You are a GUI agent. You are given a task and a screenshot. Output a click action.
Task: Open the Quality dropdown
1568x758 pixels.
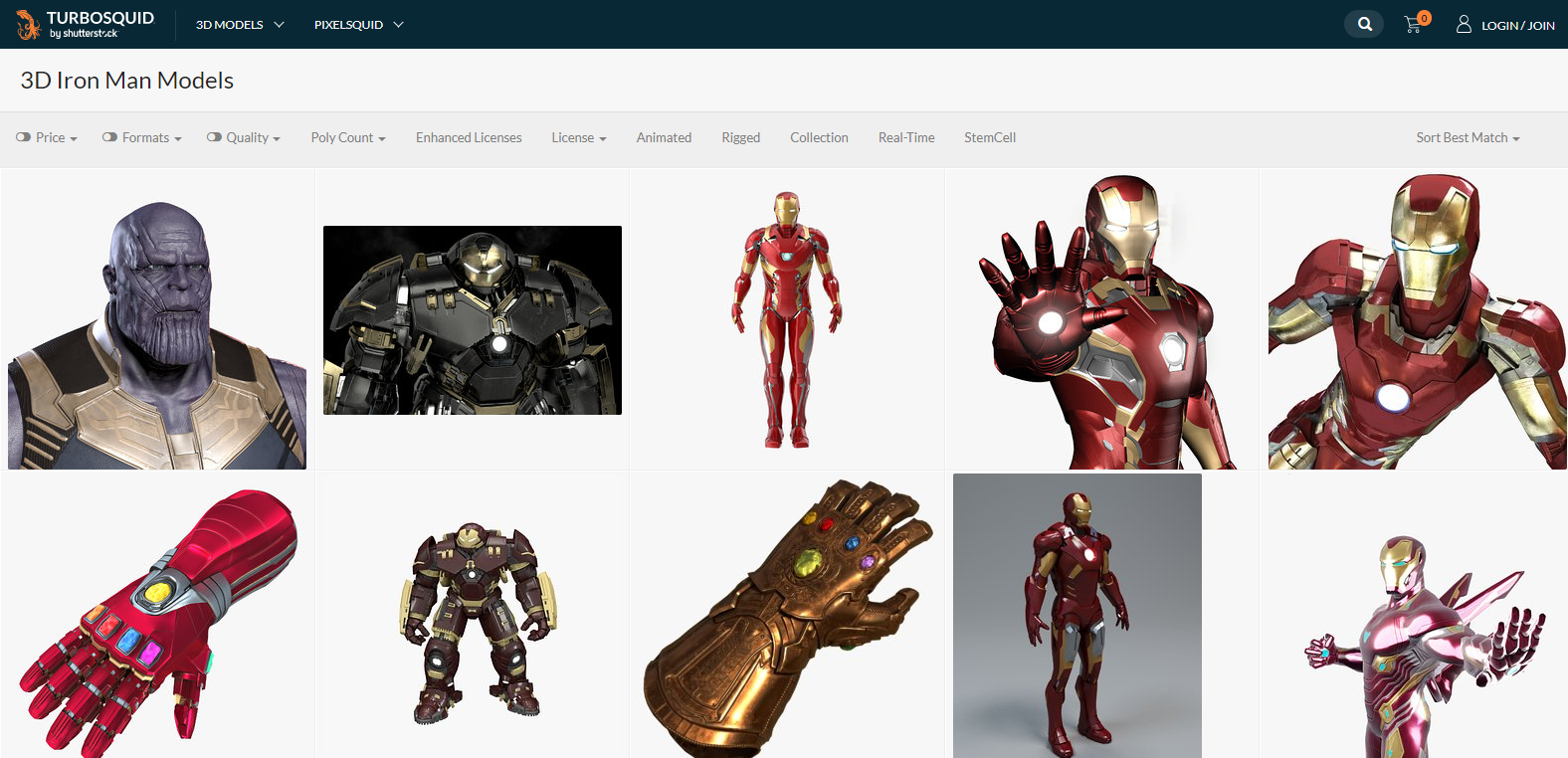click(x=254, y=137)
